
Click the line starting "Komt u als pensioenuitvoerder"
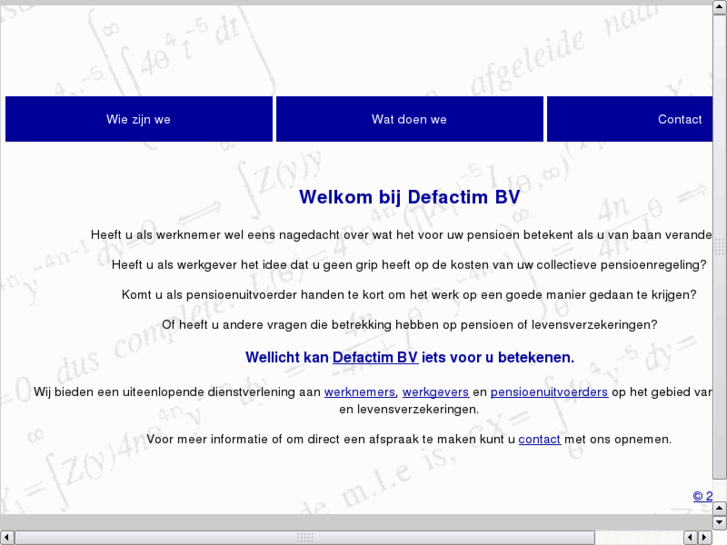click(x=409, y=295)
